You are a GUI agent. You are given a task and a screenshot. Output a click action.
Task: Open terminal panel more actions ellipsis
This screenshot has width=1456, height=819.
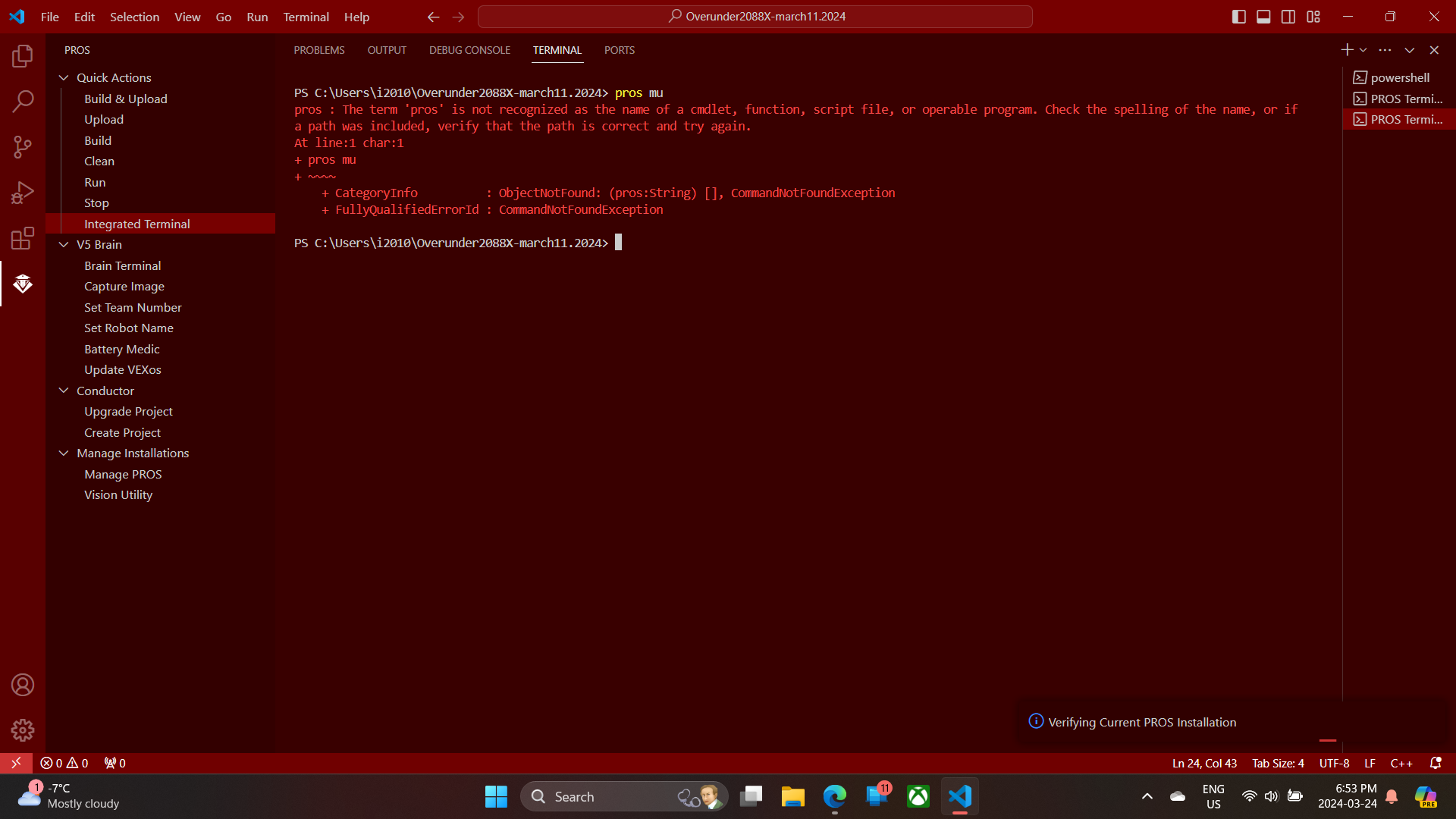coord(1385,50)
